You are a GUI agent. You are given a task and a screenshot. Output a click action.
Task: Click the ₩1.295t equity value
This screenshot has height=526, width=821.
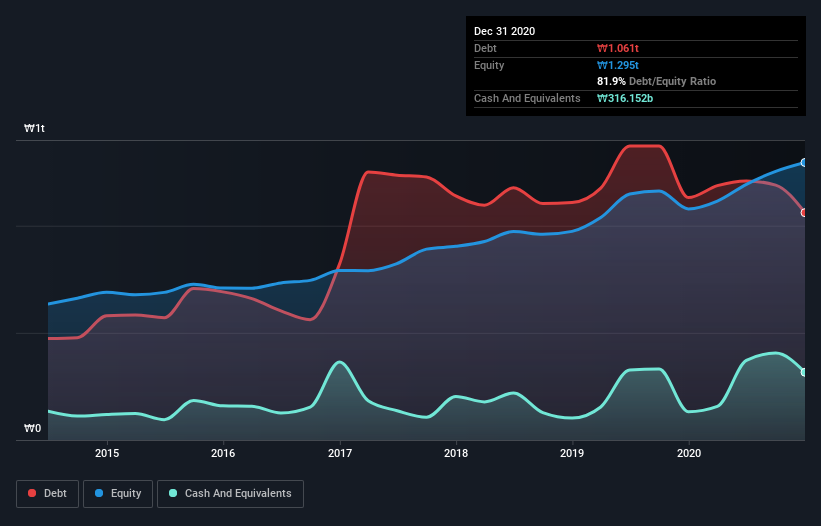(618, 65)
